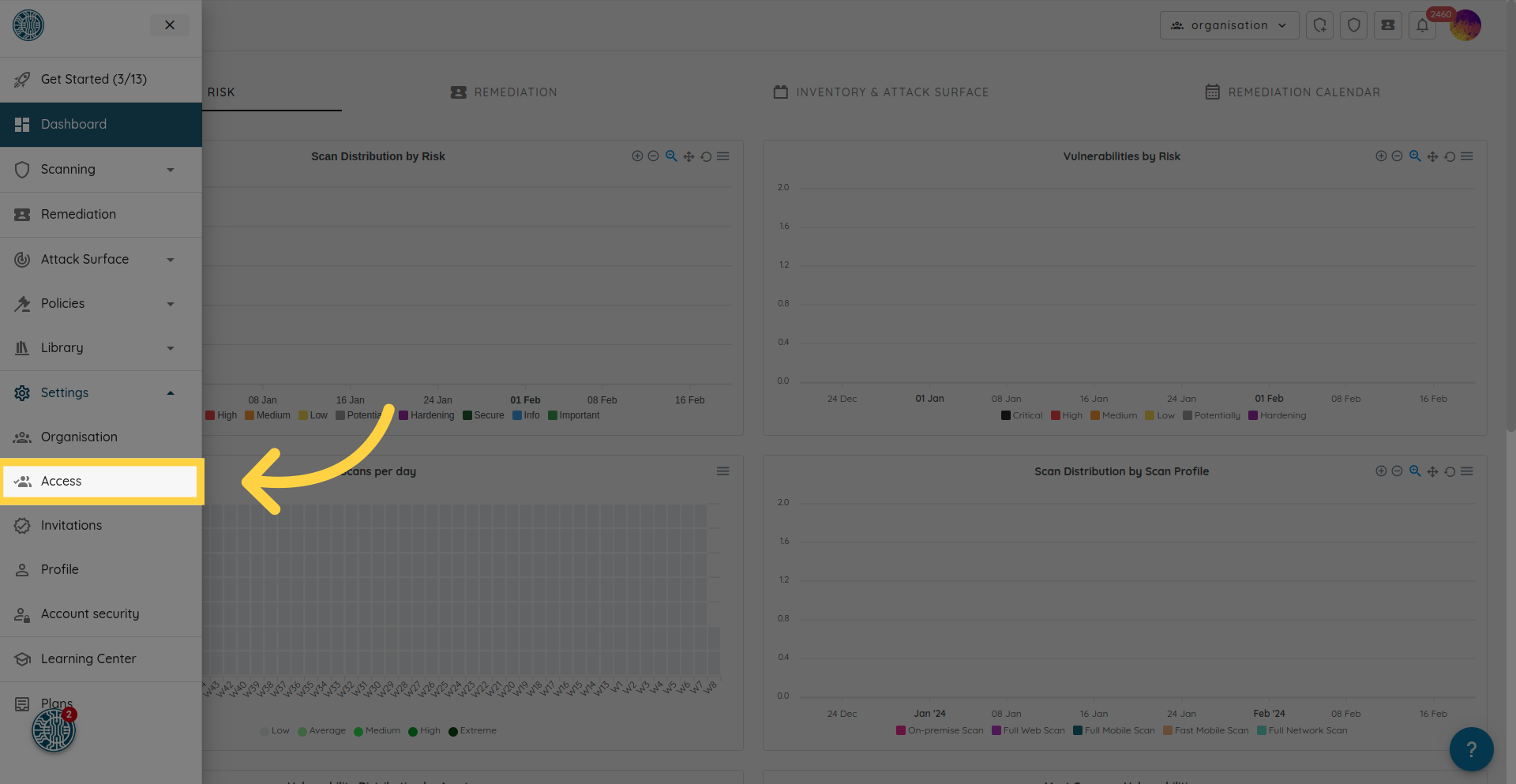1516x784 pixels.
Task: Open the notifications bell icon
Action: tap(1422, 25)
